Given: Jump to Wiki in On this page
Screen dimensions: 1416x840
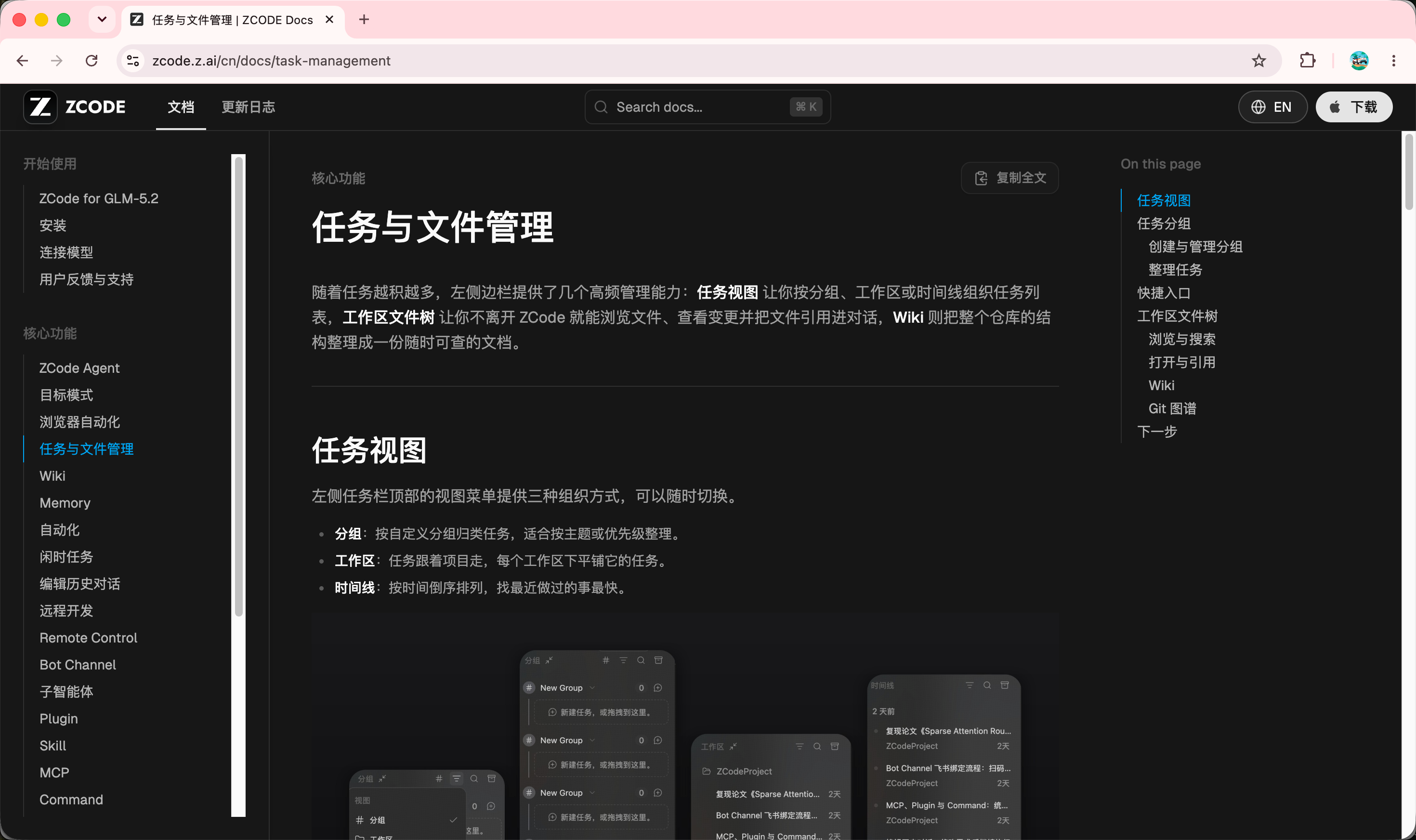Looking at the screenshot, I should [x=1161, y=386].
